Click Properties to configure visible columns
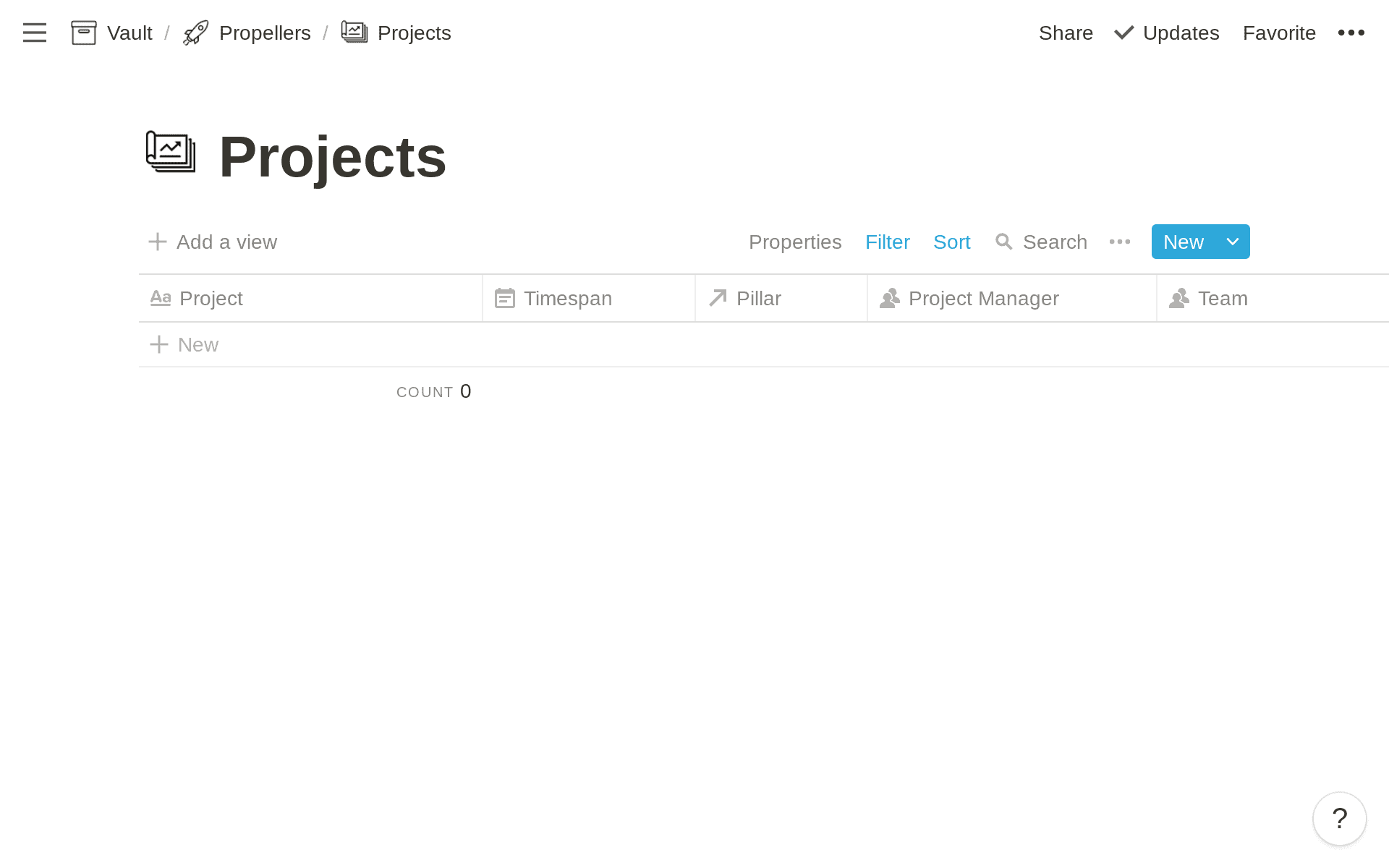 point(795,242)
